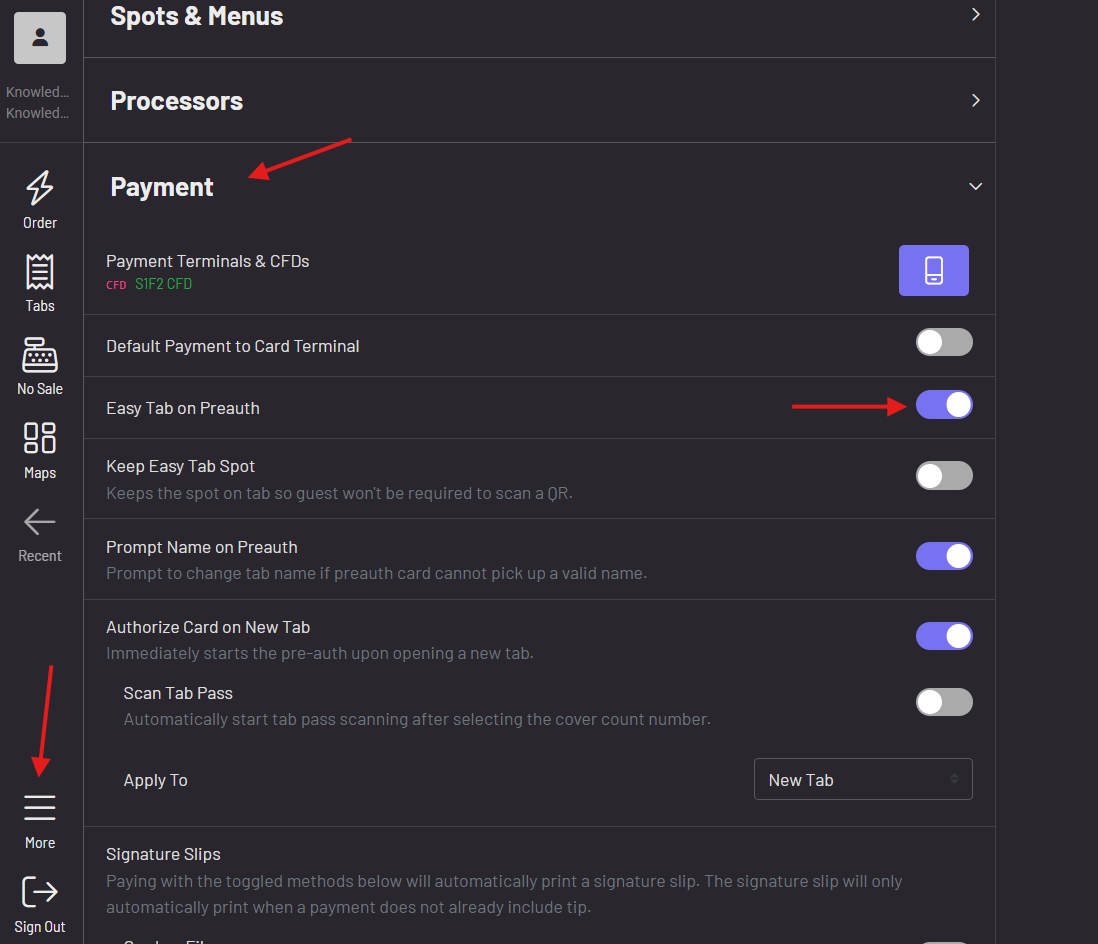Click the No Sale register icon
The image size is (1098, 944).
tap(40, 355)
